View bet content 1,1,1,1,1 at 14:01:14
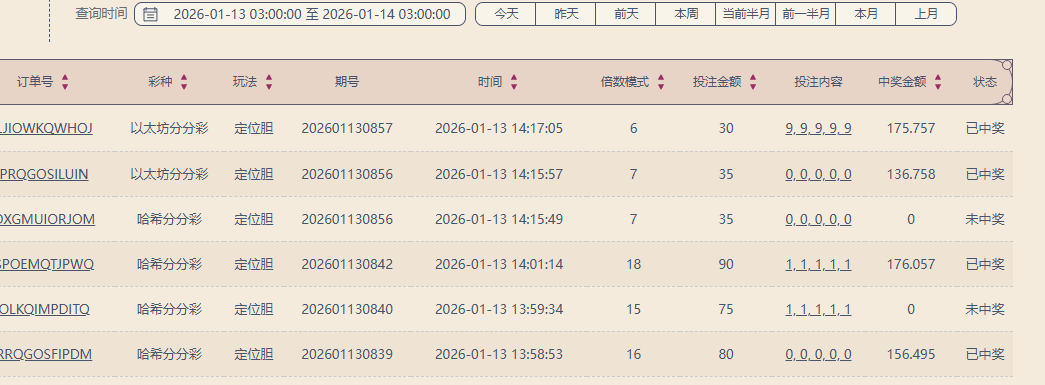Viewport: 1045px width, 385px height. [818, 264]
